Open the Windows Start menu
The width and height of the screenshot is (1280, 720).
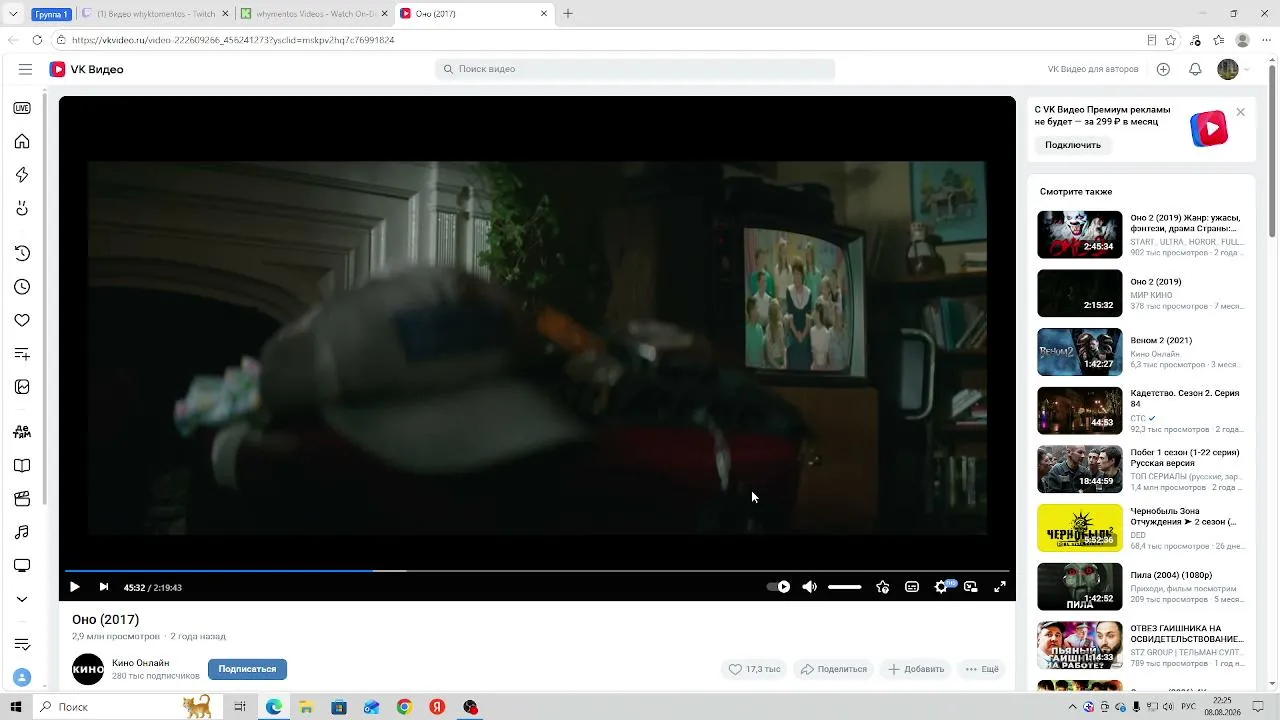coord(15,707)
